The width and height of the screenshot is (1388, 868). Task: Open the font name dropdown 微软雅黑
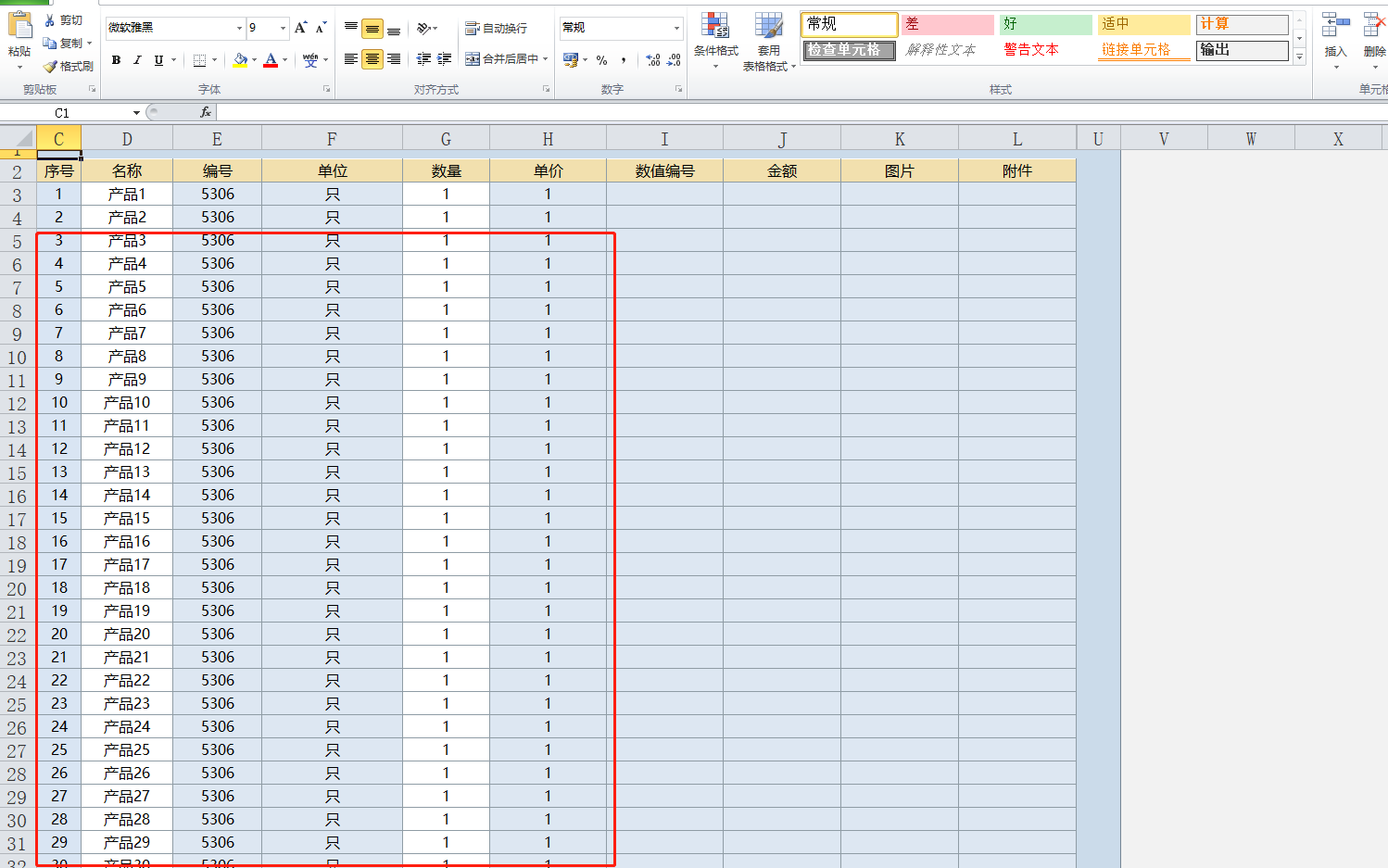[239, 28]
